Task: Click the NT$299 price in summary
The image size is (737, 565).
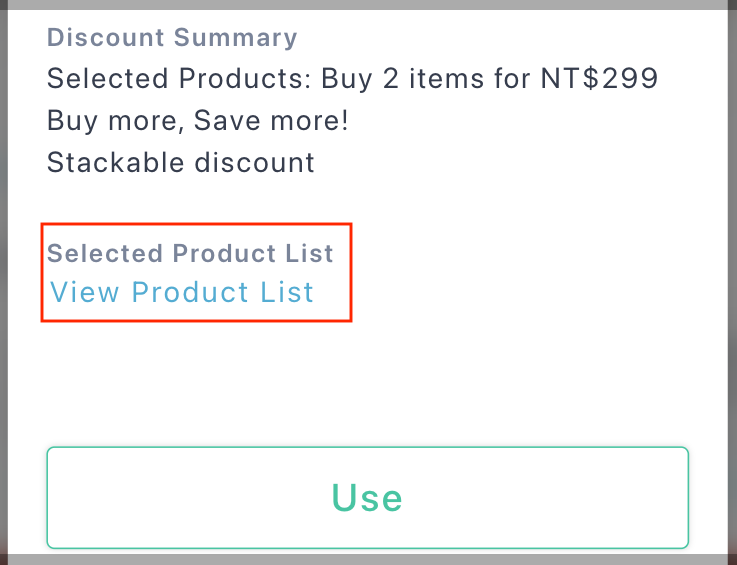Action: [x=599, y=78]
